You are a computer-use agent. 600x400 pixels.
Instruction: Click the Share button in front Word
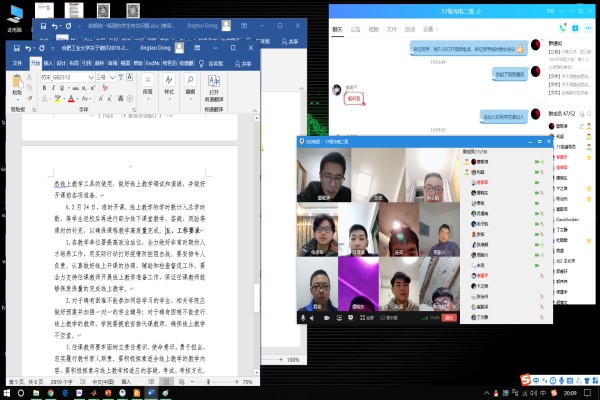point(243,64)
